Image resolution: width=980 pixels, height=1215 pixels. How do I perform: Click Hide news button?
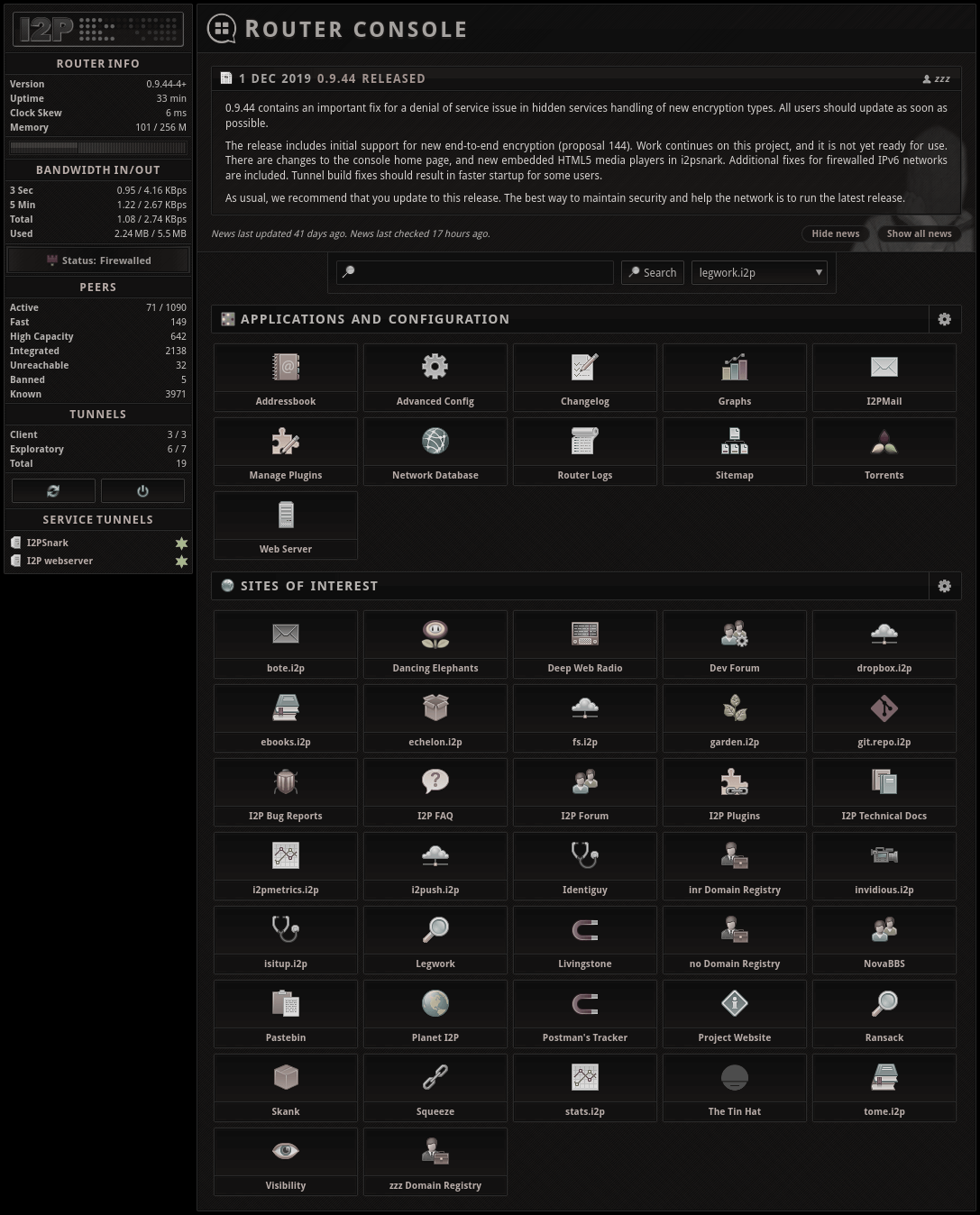[x=835, y=233]
